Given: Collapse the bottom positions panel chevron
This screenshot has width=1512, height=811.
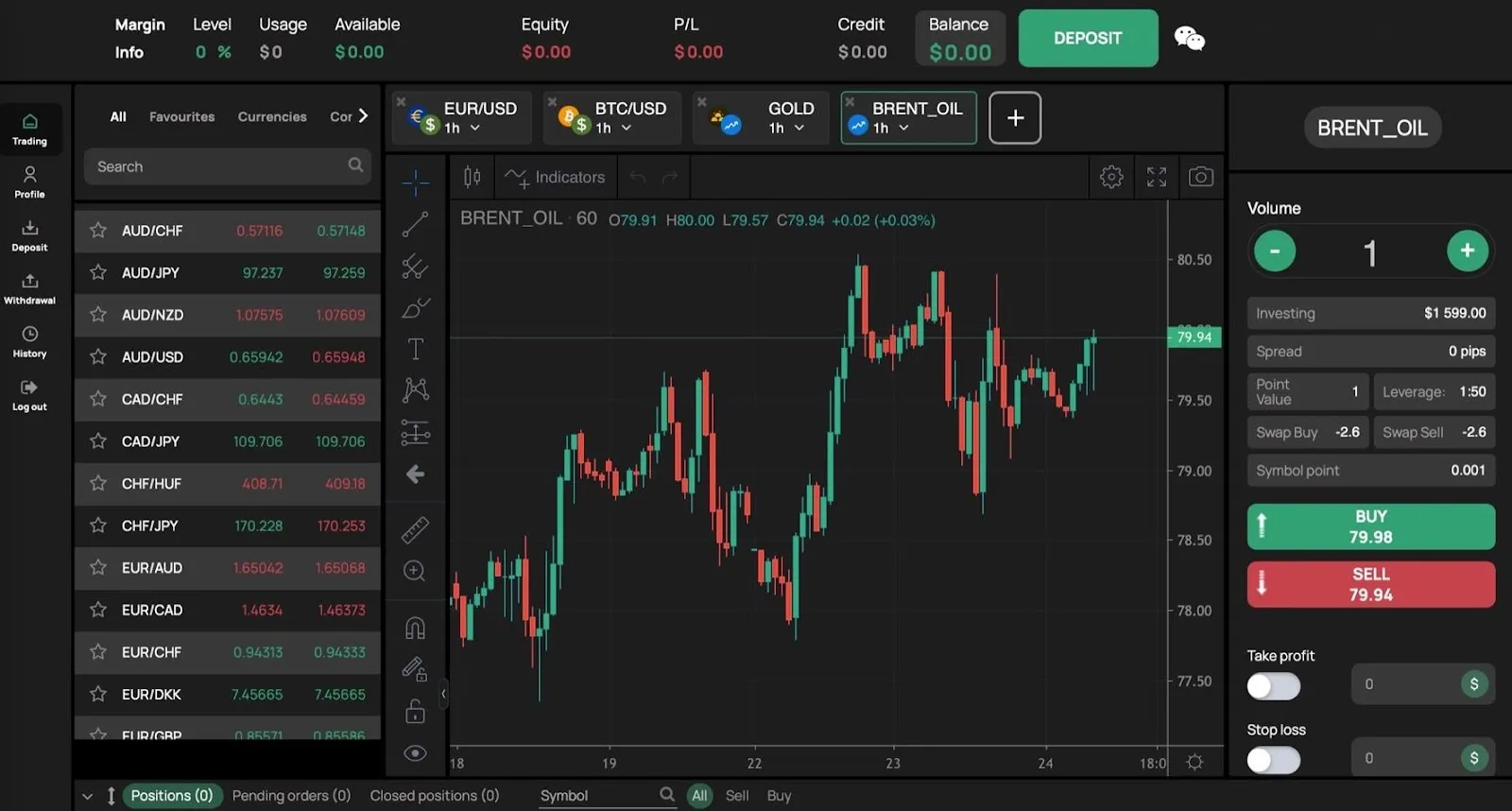Looking at the screenshot, I should tap(87, 796).
